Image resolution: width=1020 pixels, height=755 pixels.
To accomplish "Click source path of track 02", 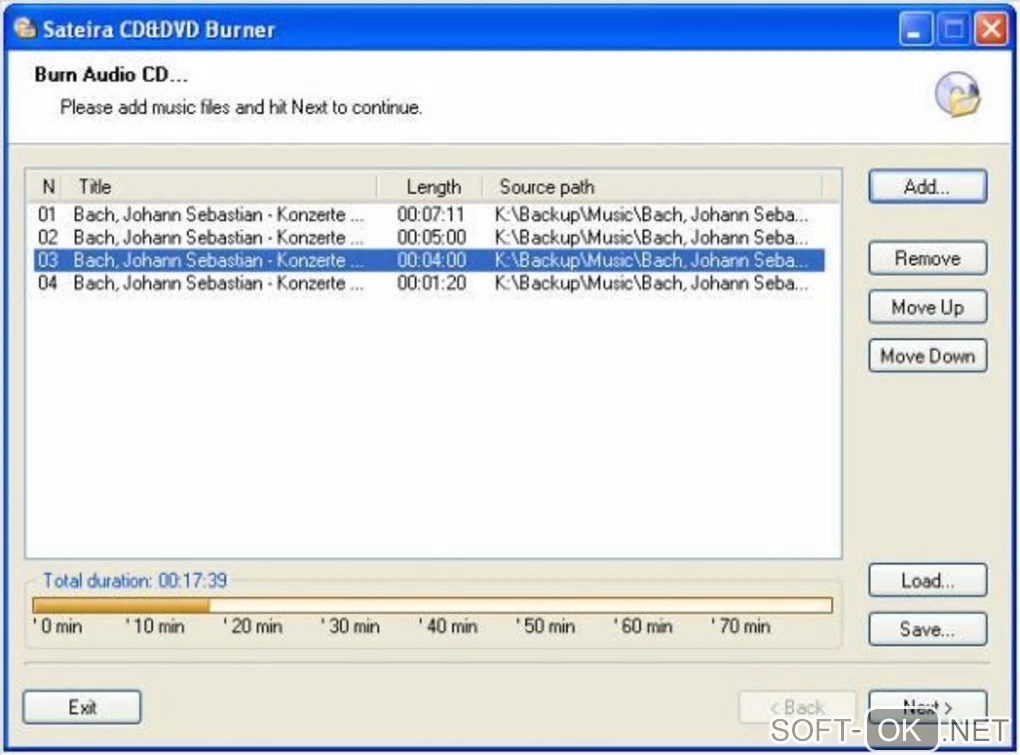I will 651,237.
